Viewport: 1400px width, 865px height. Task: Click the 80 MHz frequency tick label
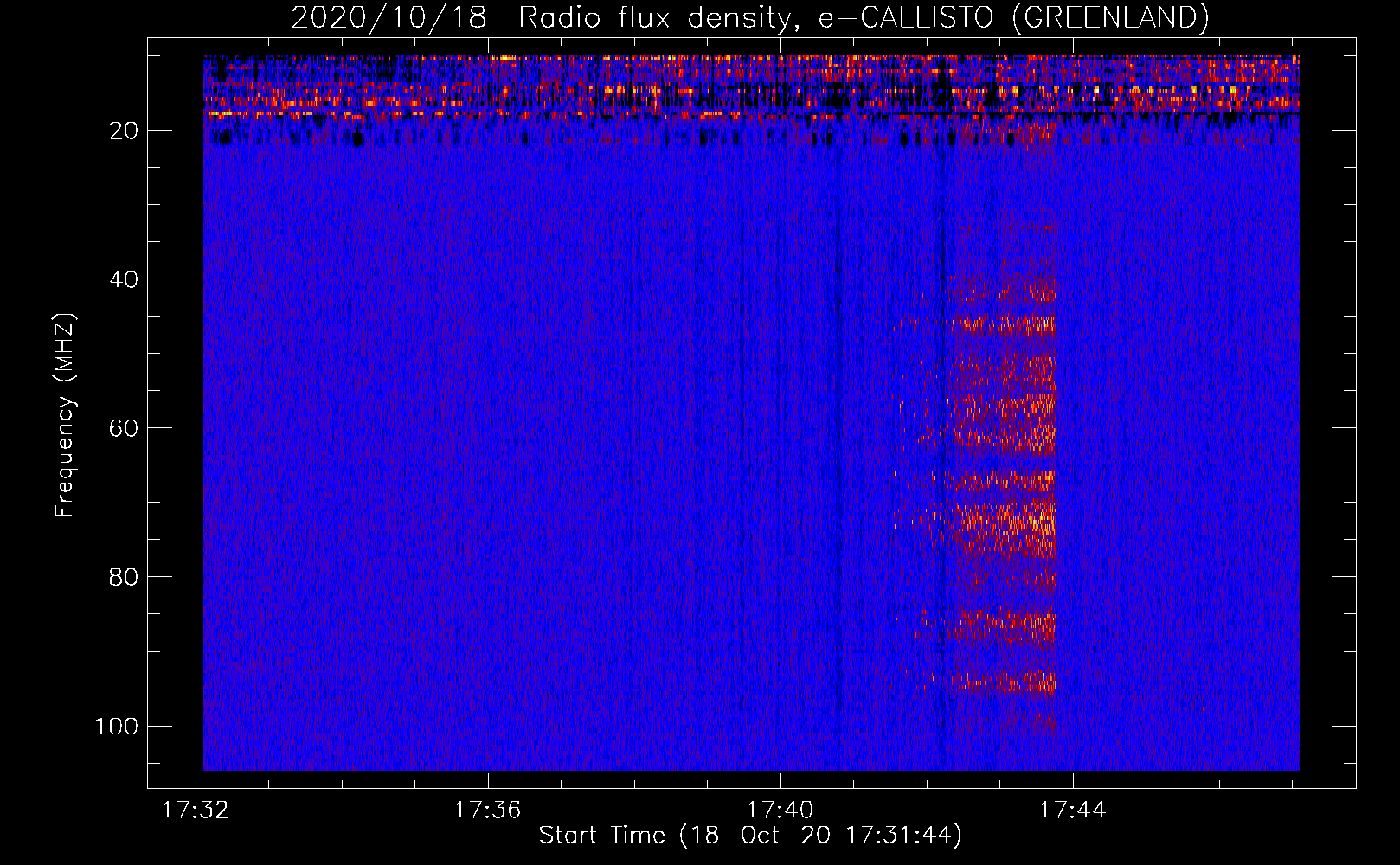tap(124, 577)
